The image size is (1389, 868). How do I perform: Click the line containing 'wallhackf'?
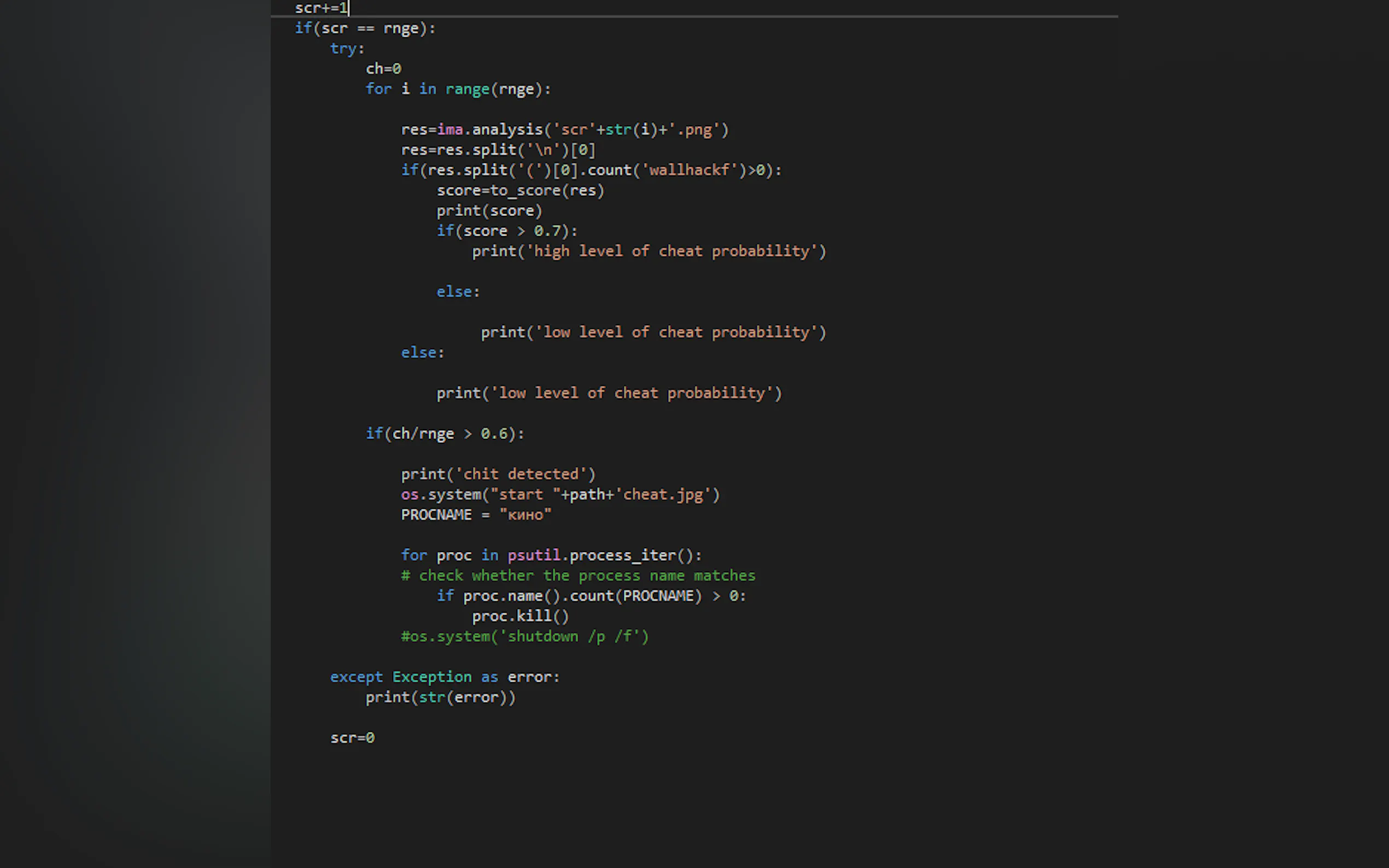592,170
